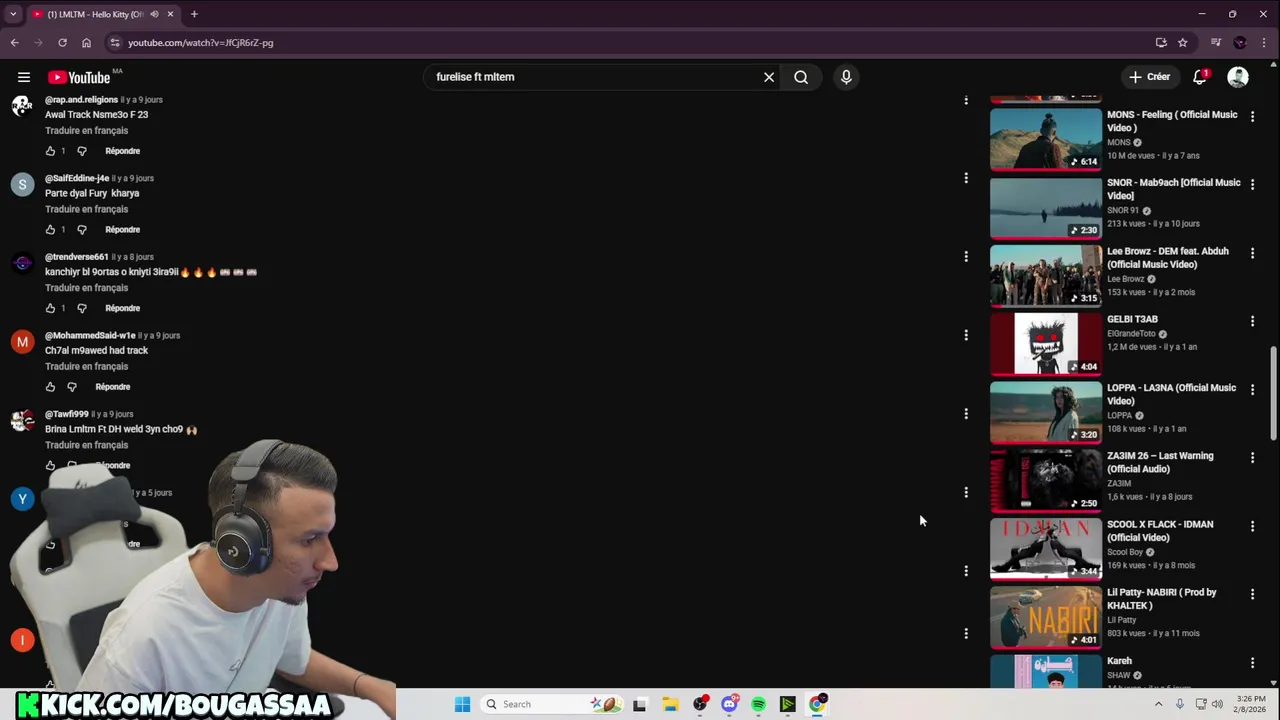This screenshot has height=720, width=1280.
Task: Reply to the Awal Track Nsme3o comment
Action: (x=122, y=151)
